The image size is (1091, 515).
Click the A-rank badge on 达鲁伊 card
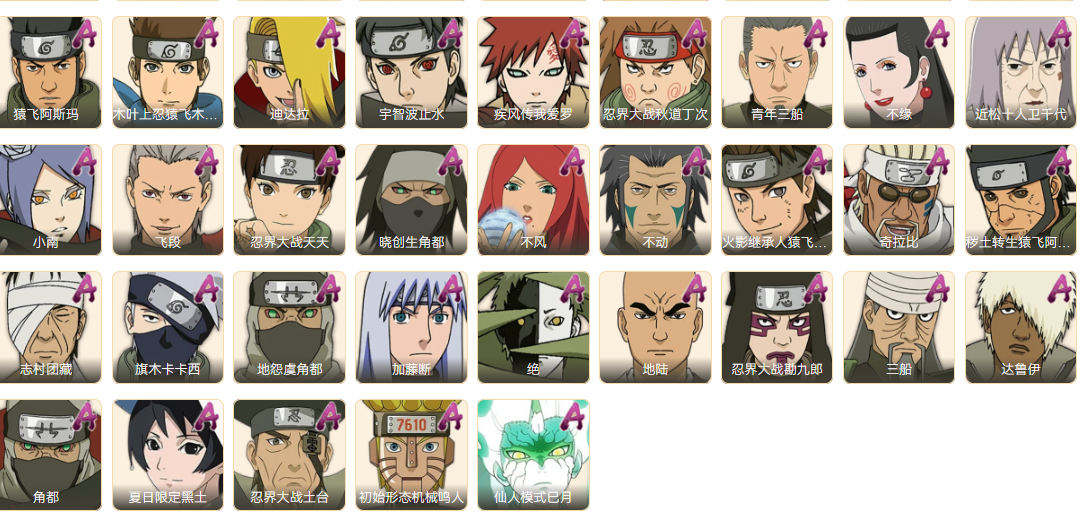coord(1060,288)
